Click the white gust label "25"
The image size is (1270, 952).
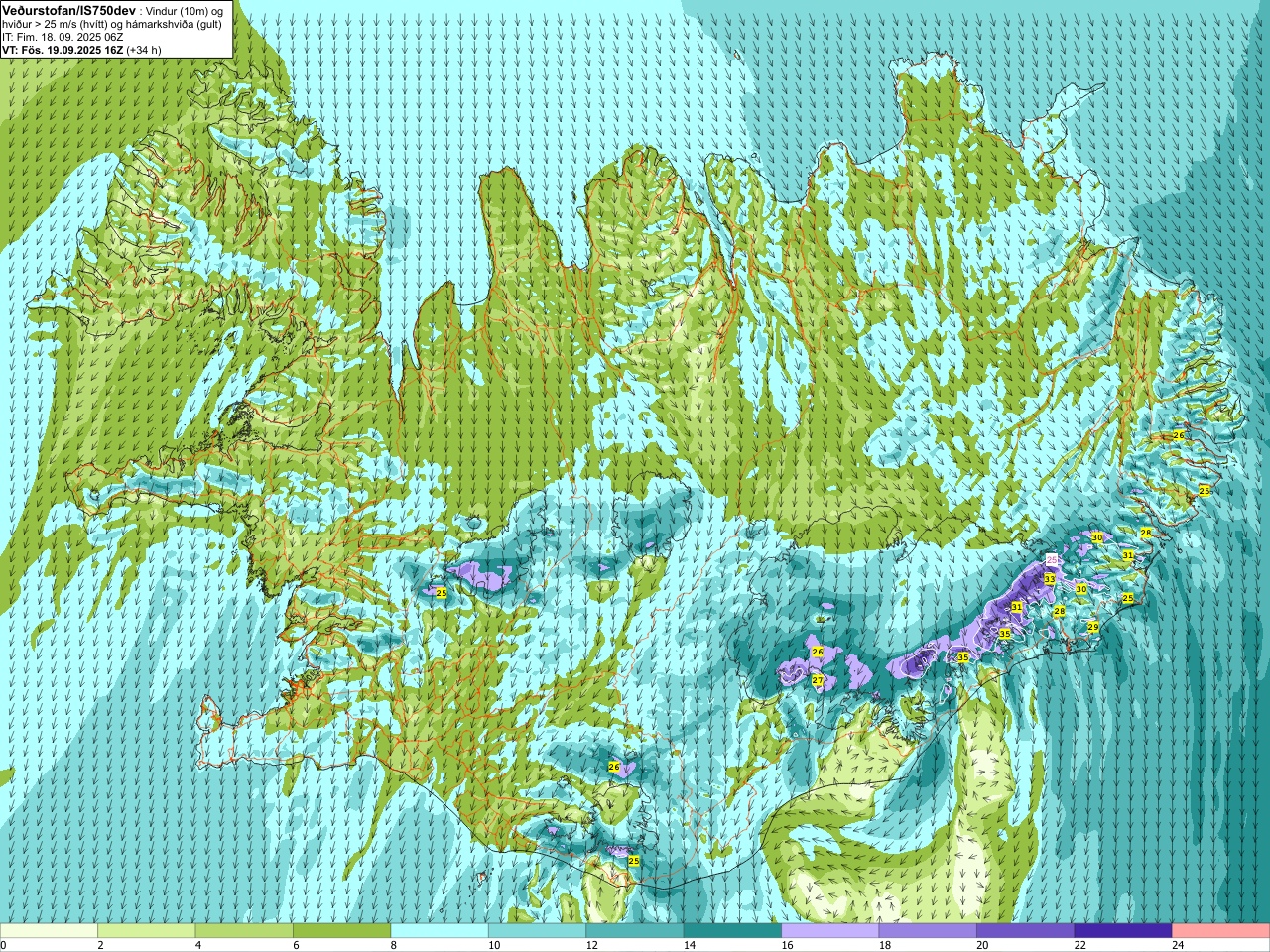click(1053, 560)
